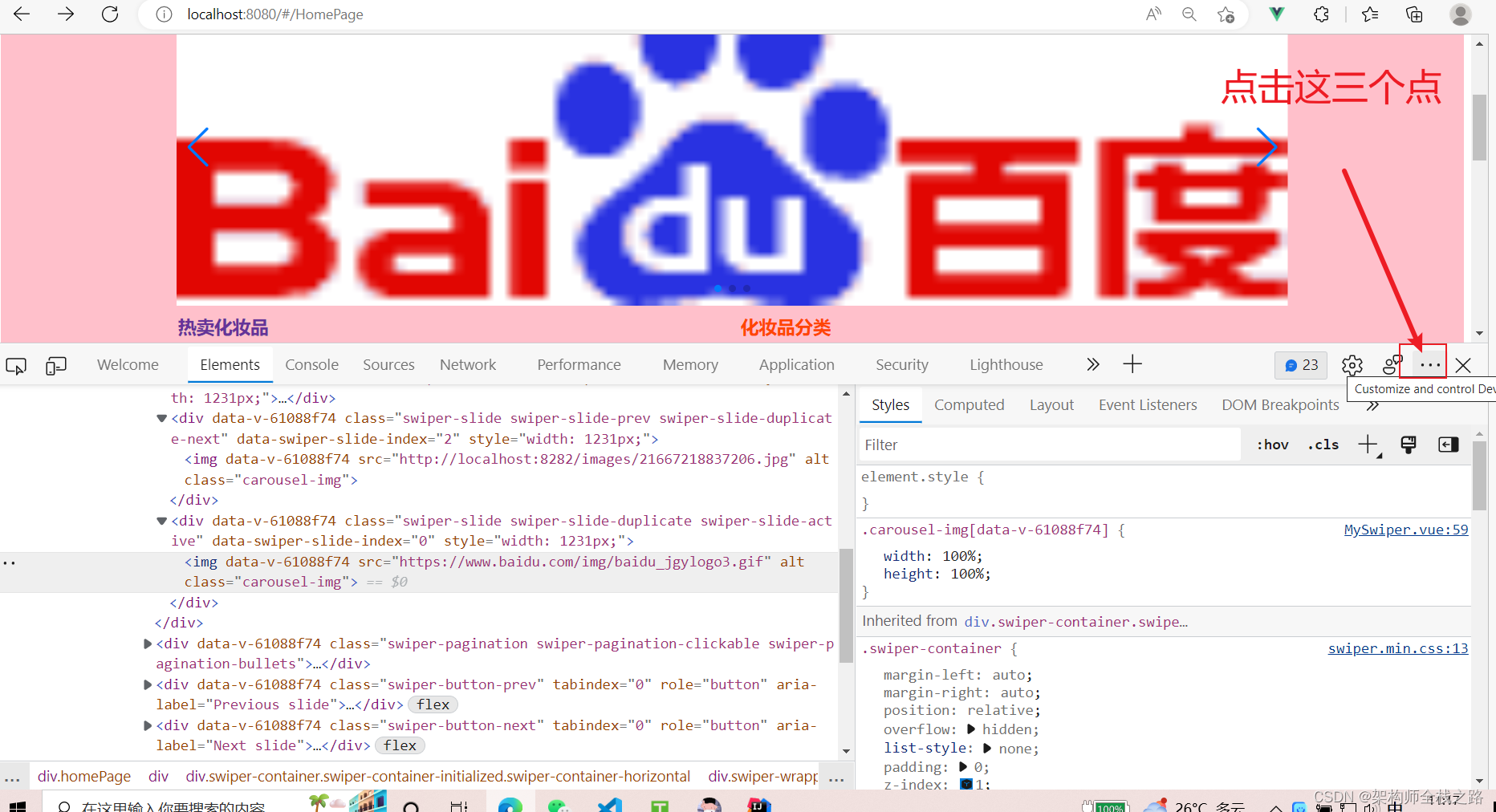Viewport: 1496px width, 812px height.
Task: Open the browser profile avatar
Action: [x=1460, y=14]
